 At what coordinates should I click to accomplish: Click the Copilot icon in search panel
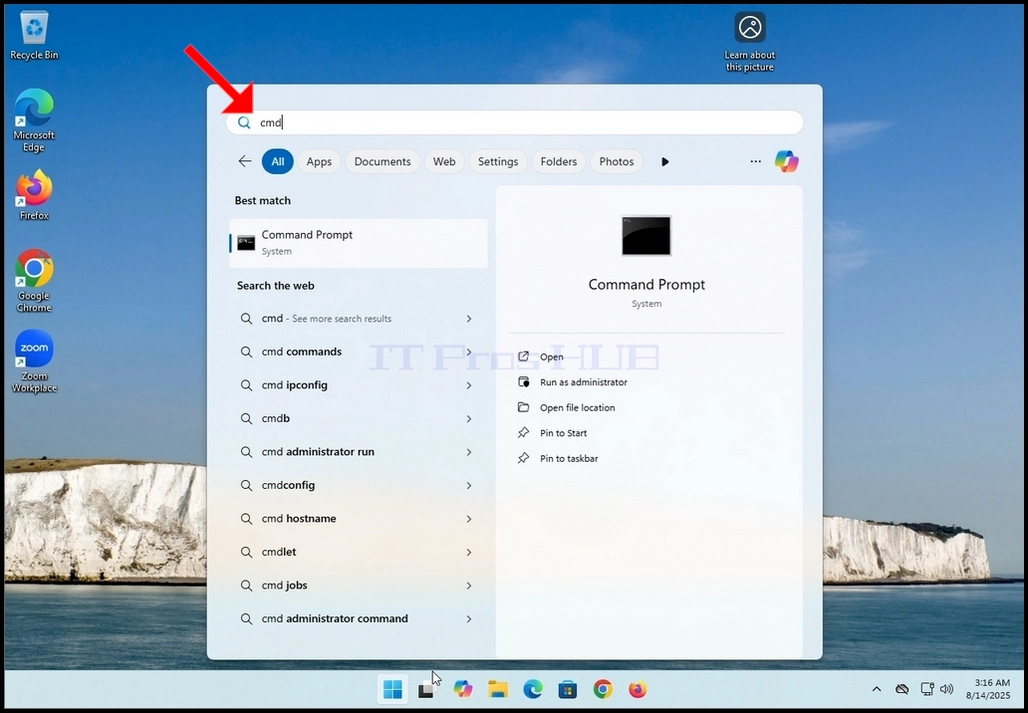[x=786, y=161]
